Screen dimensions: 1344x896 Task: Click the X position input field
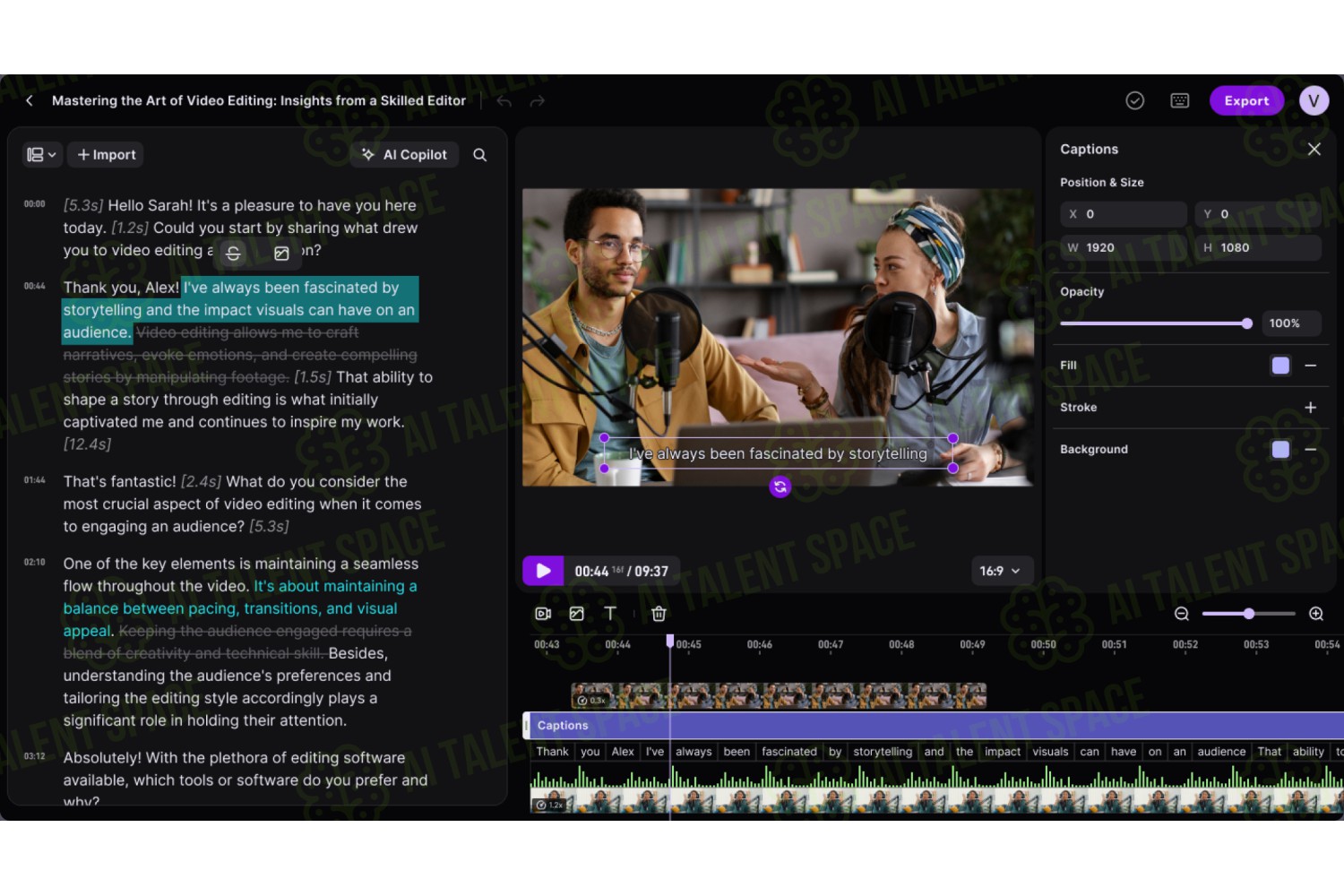coord(1124,214)
